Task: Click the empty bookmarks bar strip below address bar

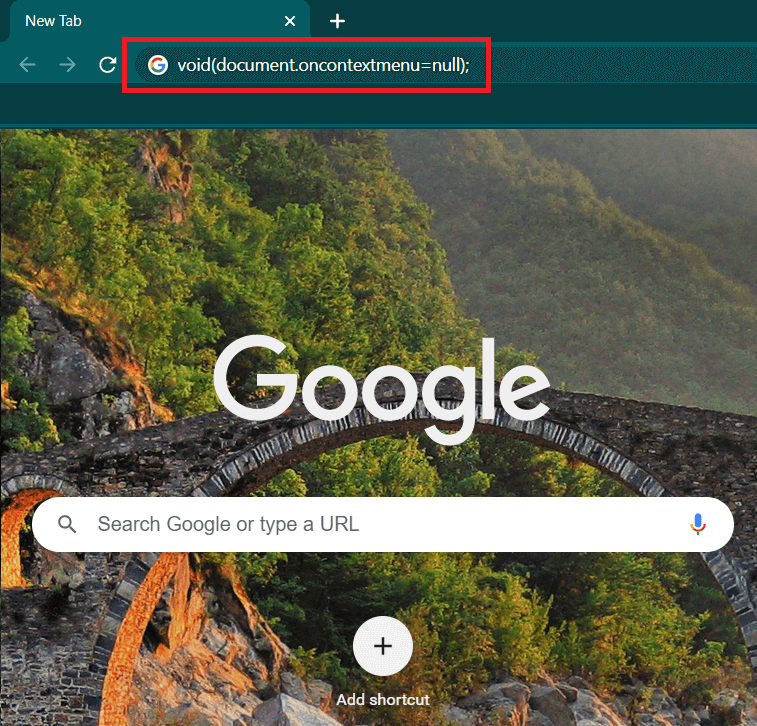Action: (380, 106)
